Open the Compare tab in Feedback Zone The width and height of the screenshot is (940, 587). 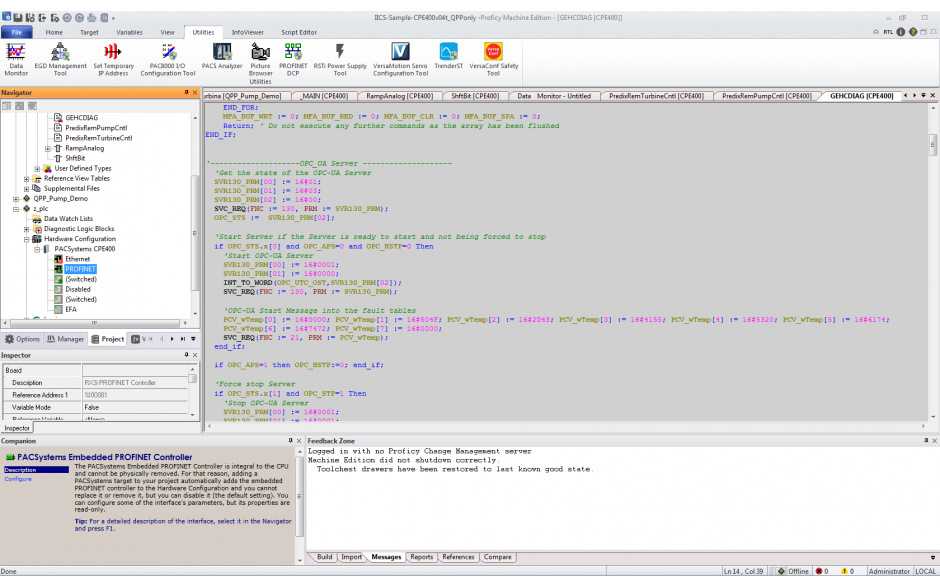click(498, 557)
